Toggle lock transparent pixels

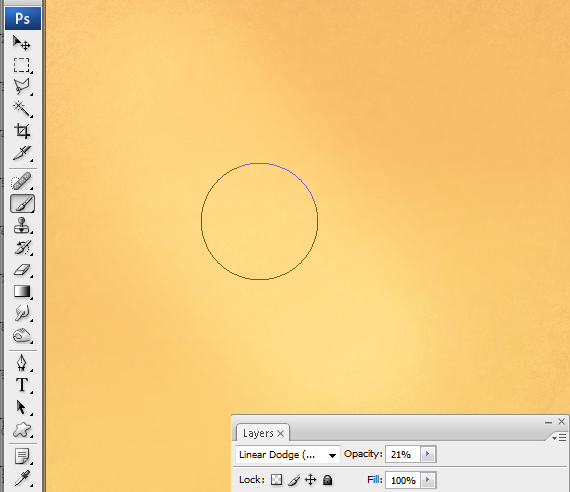[x=276, y=480]
